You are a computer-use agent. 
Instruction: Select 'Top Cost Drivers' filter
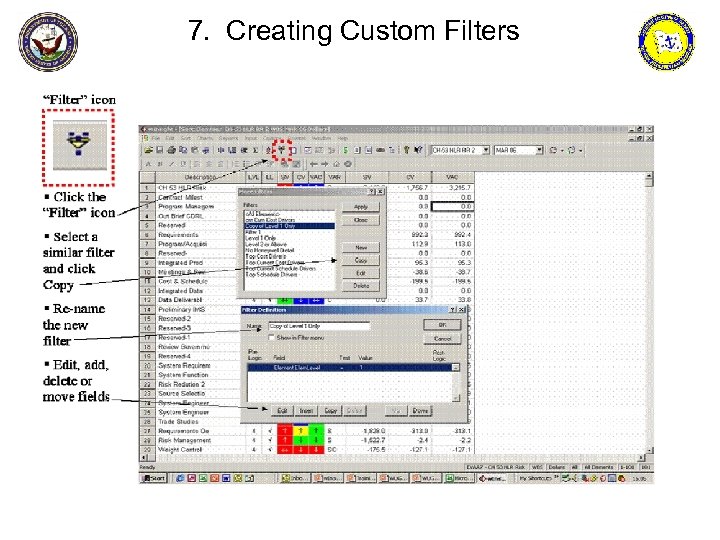265,256
